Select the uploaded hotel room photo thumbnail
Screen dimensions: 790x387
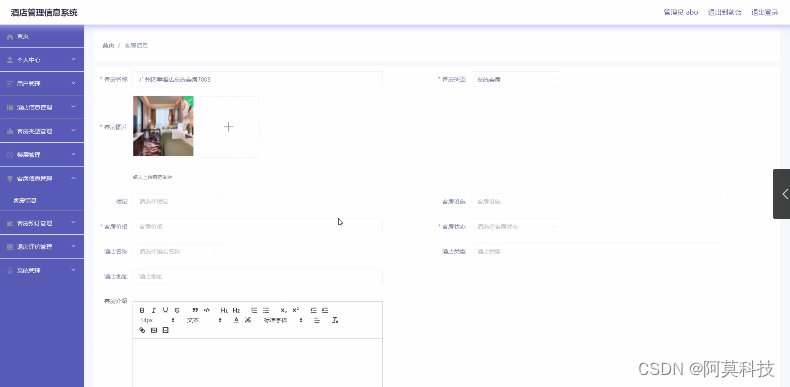163,126
